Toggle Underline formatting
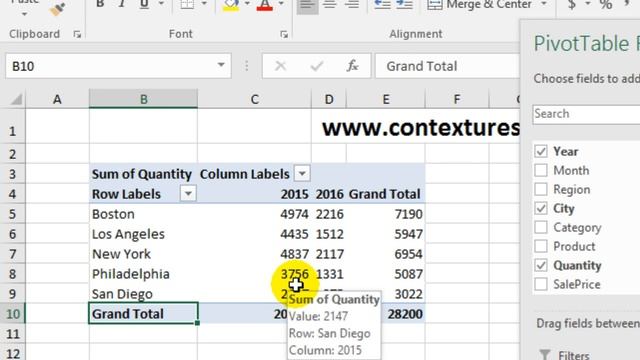Viewport: 640px width, 360px height. (x=144, y=4)
